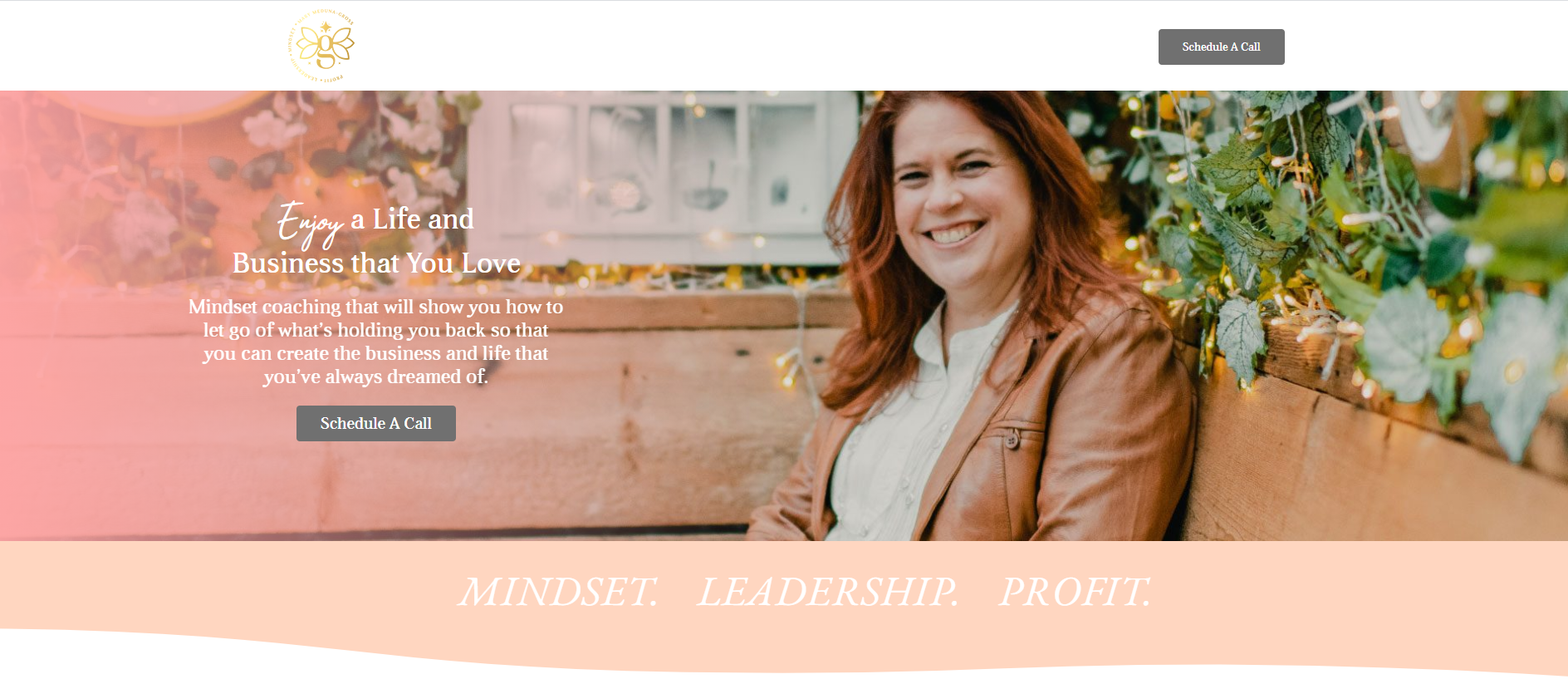Click the 'Mindset coaching that will show' paragraph line
The image size is (1568, 684).
point(375,307)
